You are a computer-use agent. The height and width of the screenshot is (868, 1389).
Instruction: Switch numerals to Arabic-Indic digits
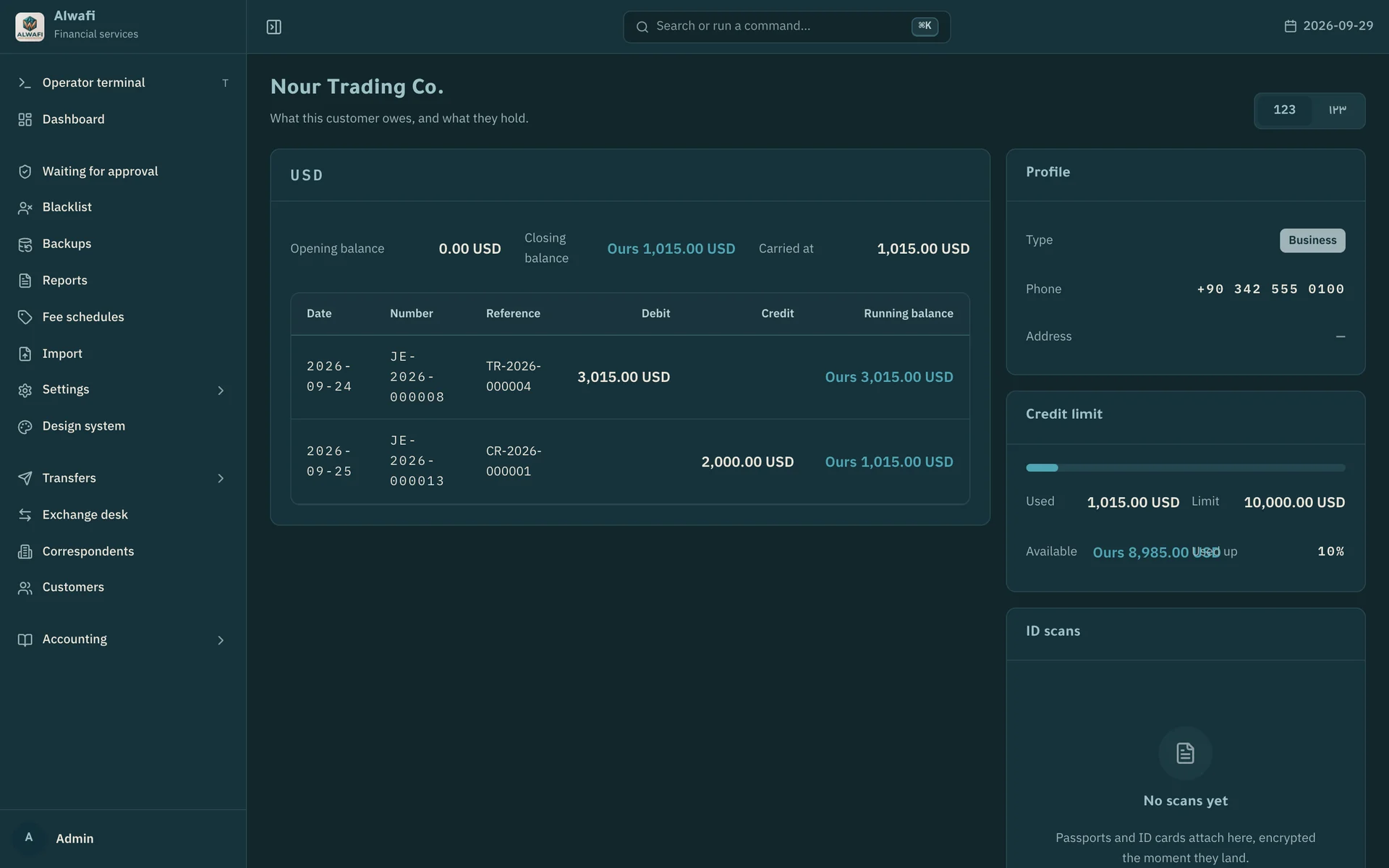coord(1337,110)
